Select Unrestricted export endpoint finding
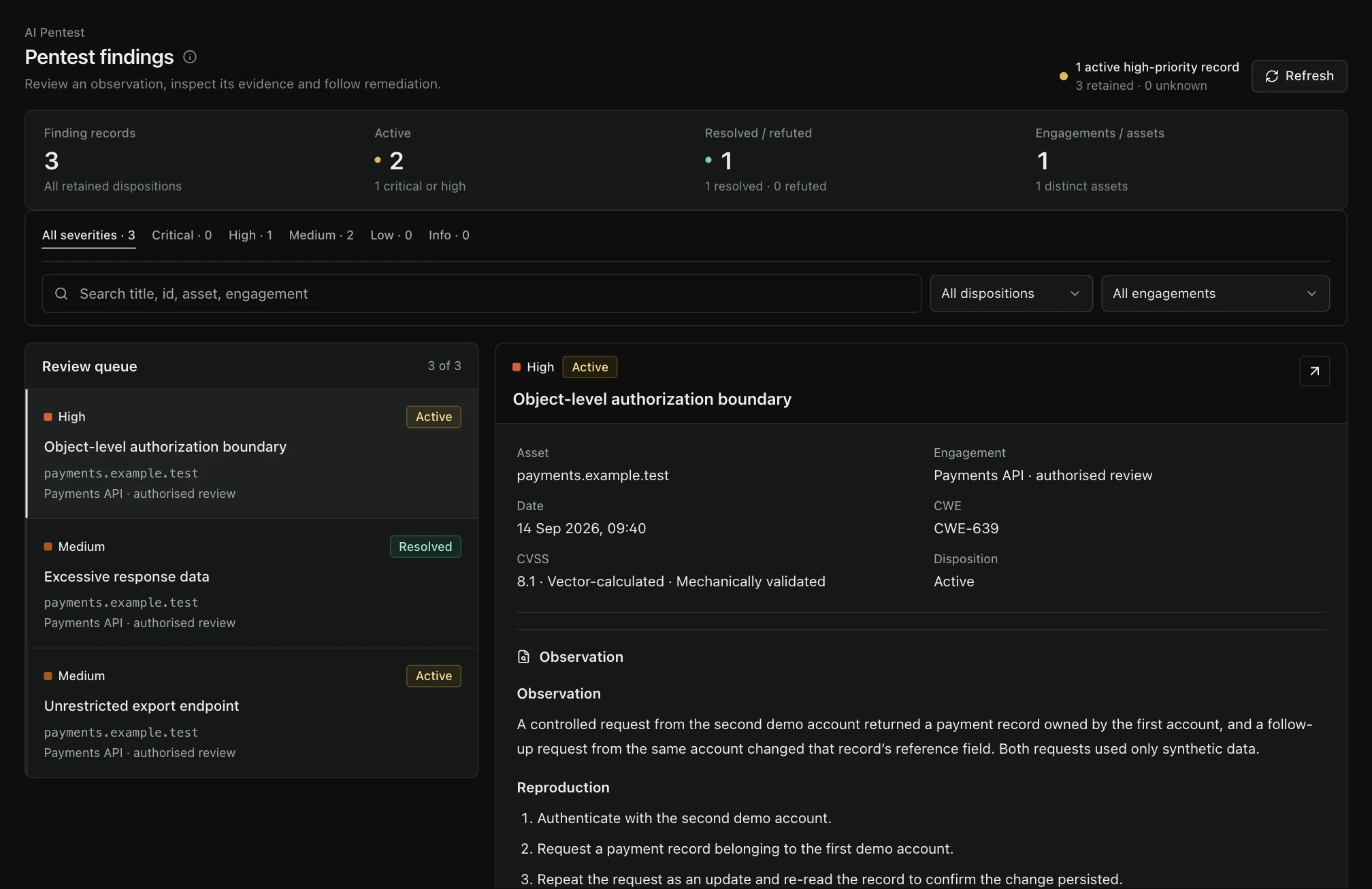Image resolution: width=1372 pixels, height=889 pixels. point(252,713)
